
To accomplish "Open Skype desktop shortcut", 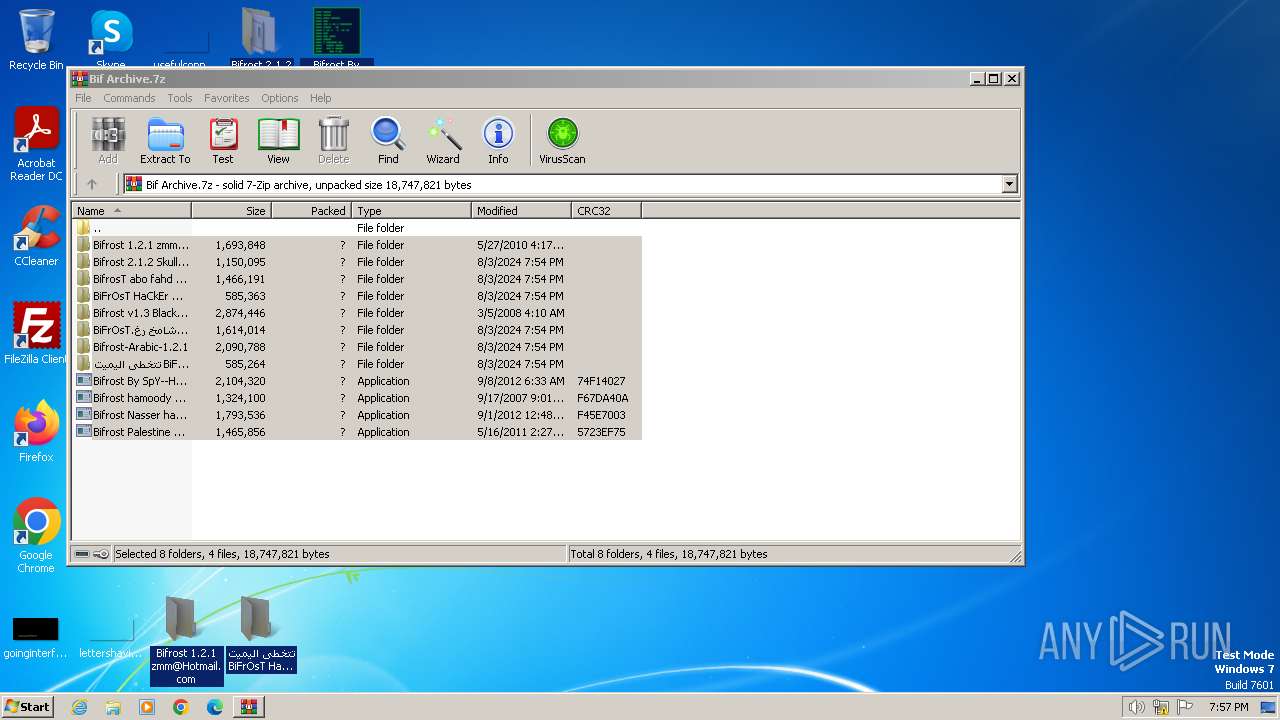I will [111, 40].
